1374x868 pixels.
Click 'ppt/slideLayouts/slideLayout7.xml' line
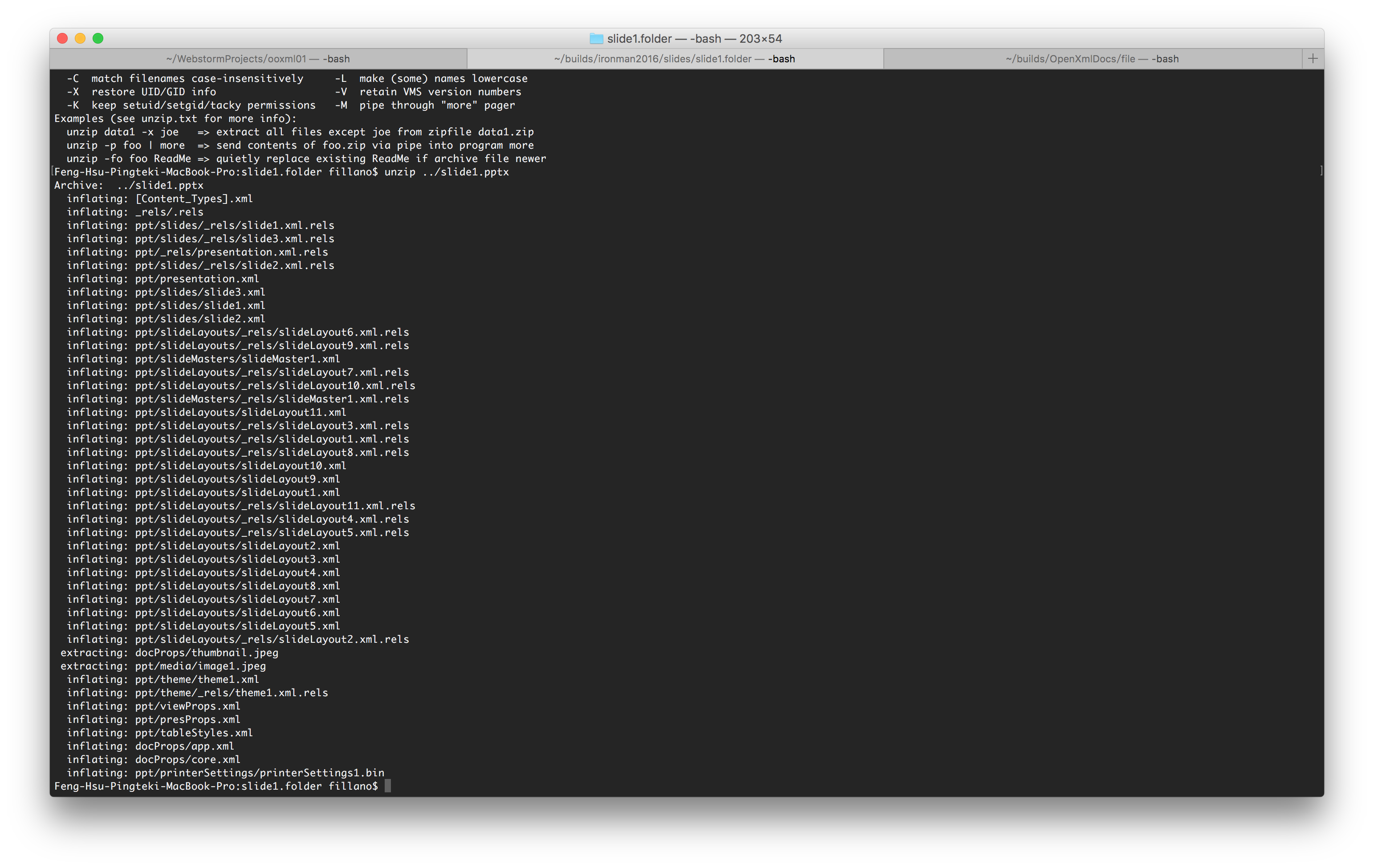203,600
